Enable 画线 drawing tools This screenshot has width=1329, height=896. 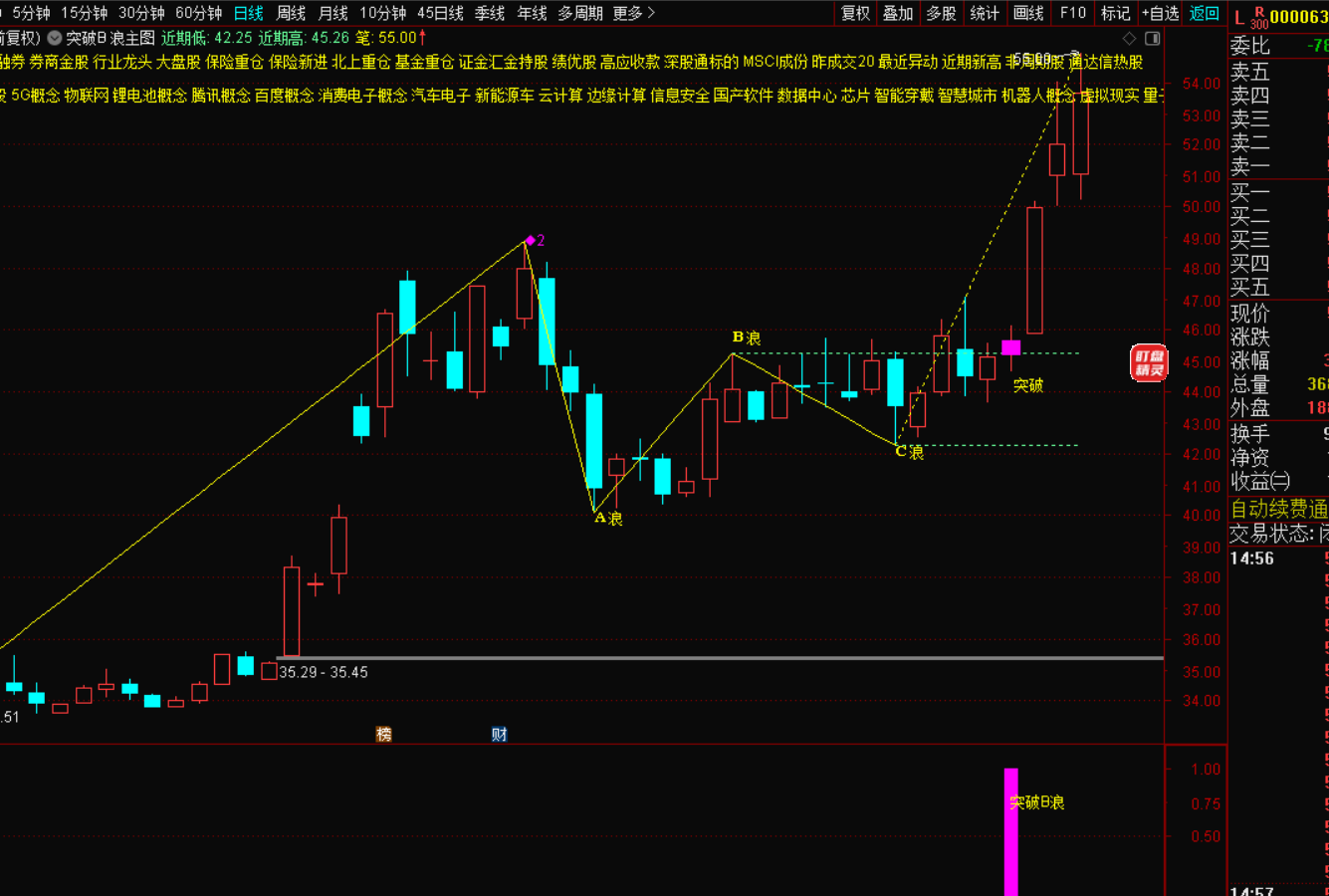point(1028,13)
